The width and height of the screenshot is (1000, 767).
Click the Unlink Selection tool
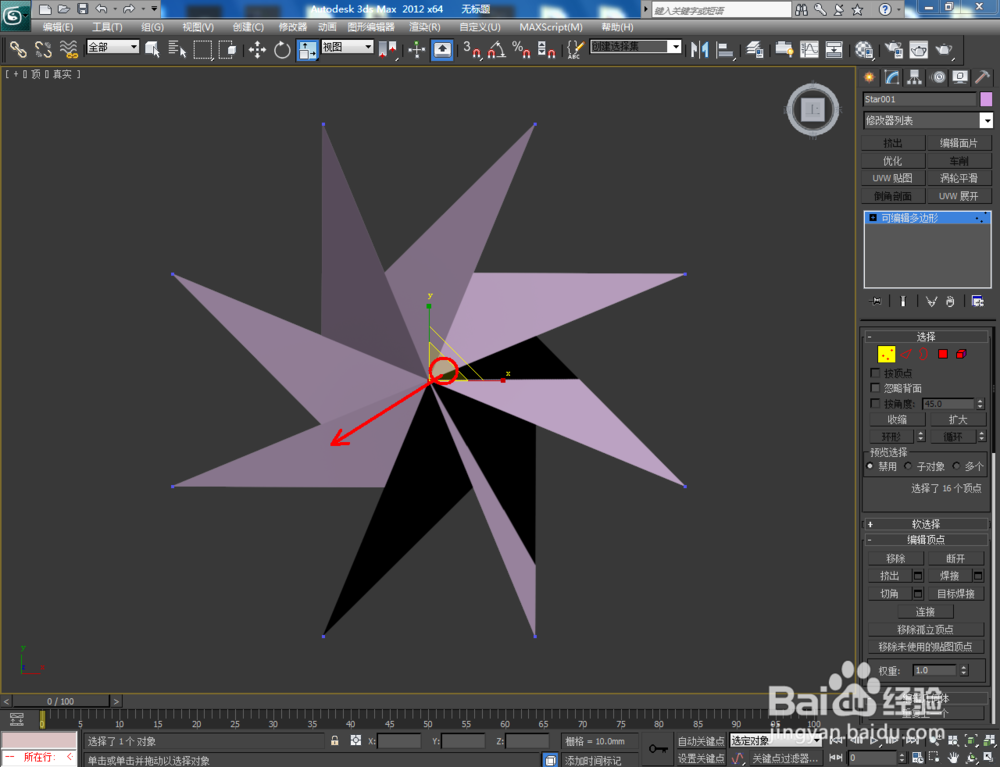43,49
